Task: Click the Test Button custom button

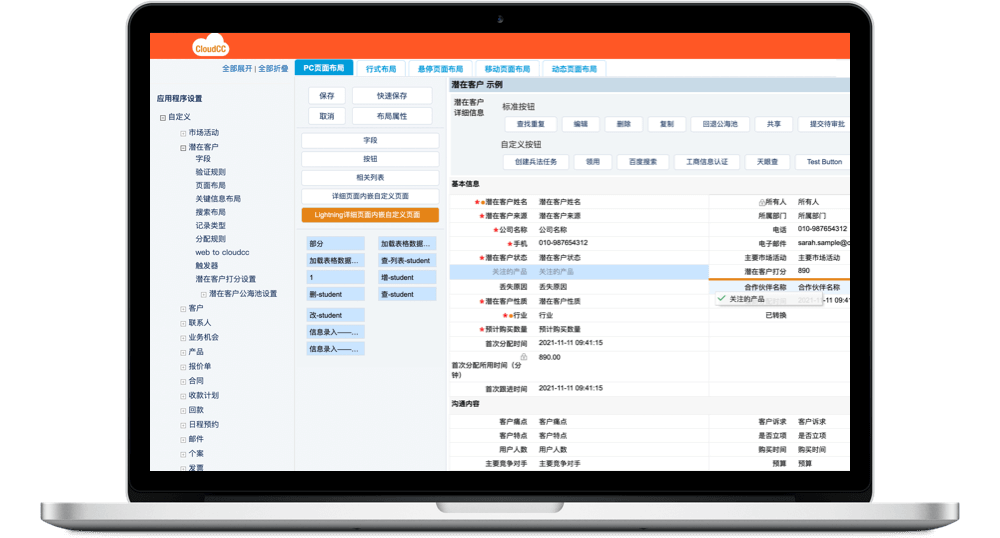Action: point(823,162)
